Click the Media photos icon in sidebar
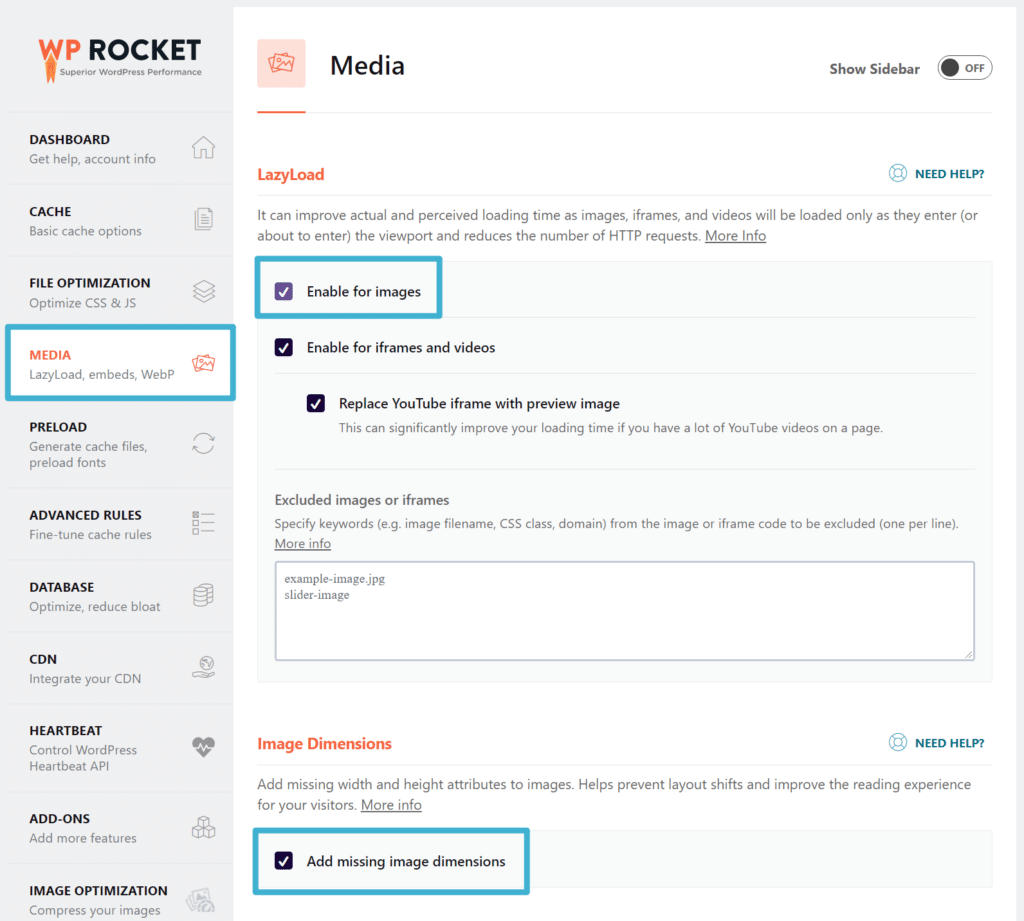The width and height of the screenshot is (1024, 921). click(204, 363)
